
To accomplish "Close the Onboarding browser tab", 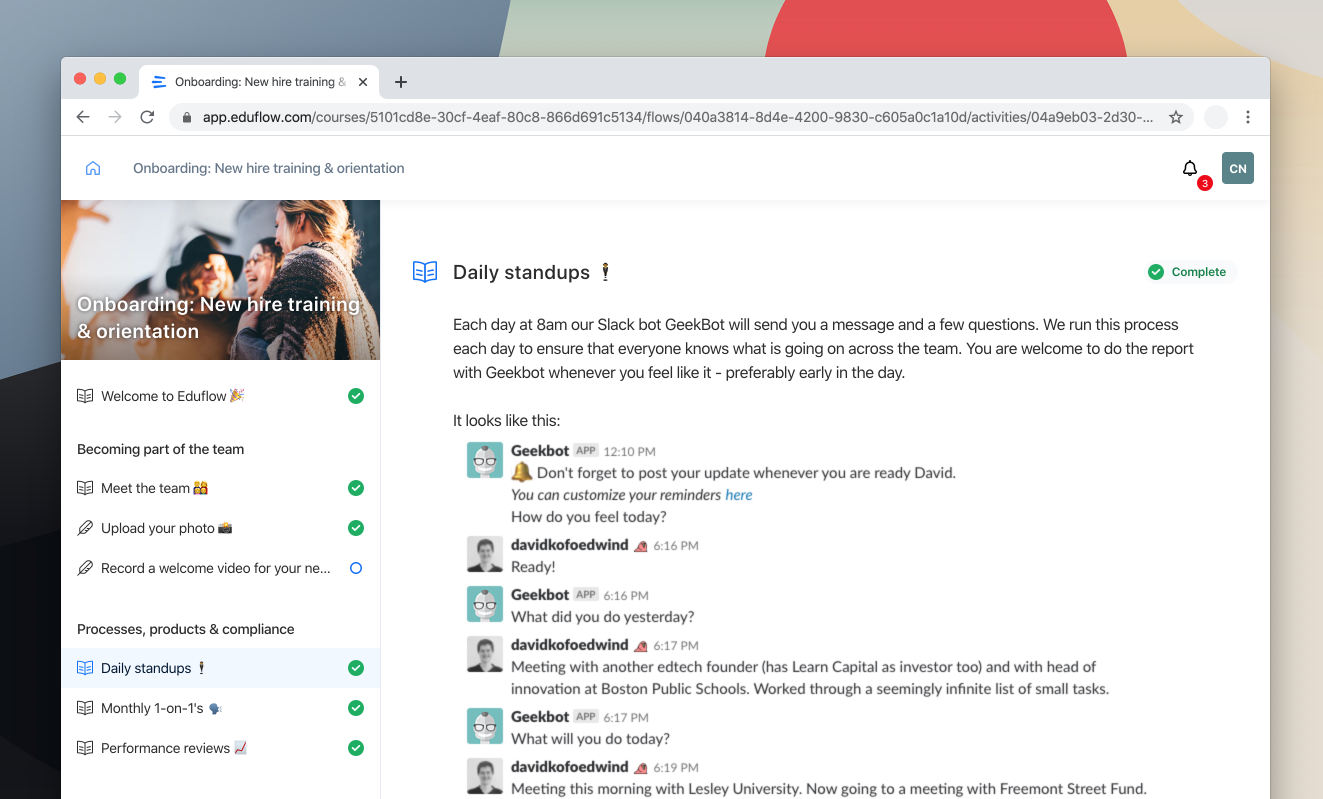I will [363, 82].
